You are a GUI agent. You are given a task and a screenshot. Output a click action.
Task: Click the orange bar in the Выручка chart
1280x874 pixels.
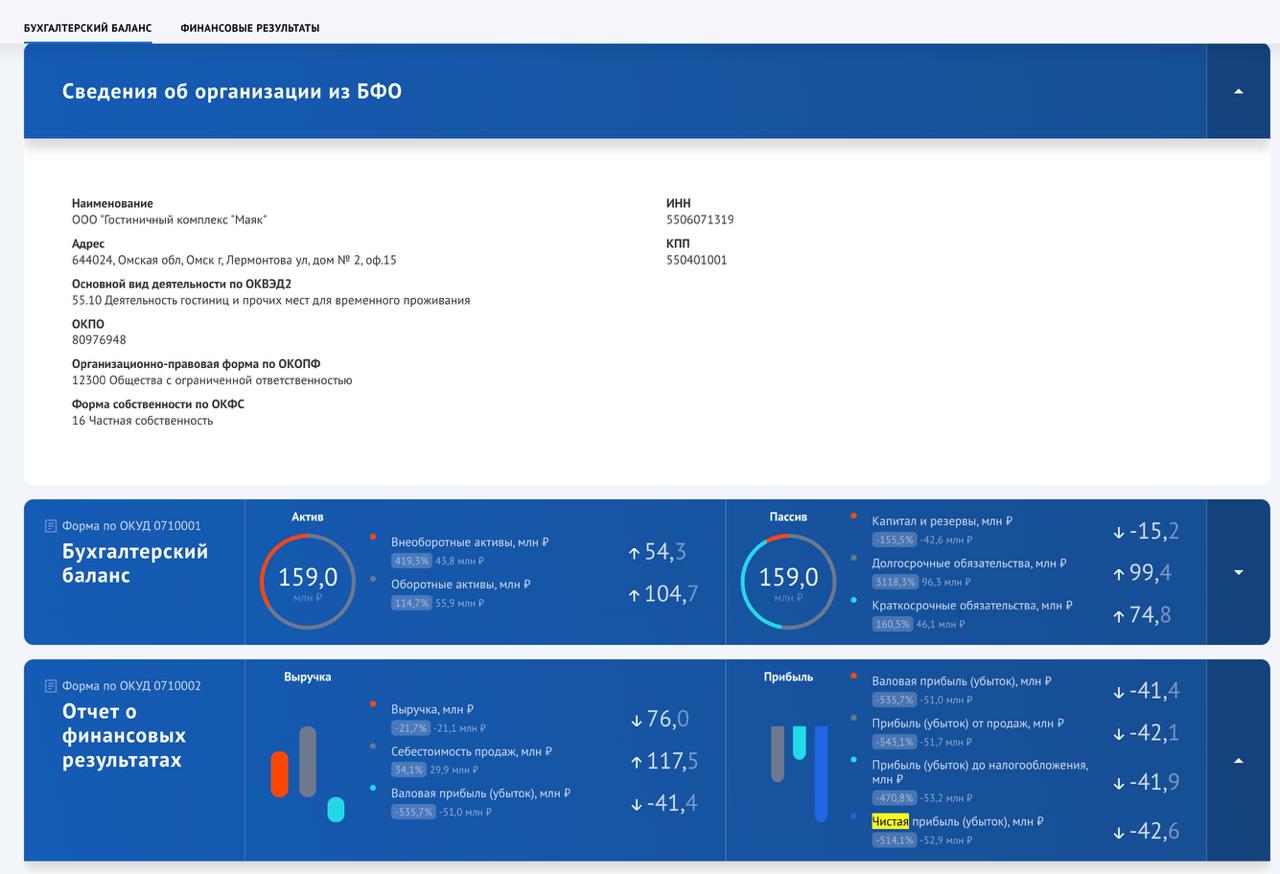click(279, 774)
